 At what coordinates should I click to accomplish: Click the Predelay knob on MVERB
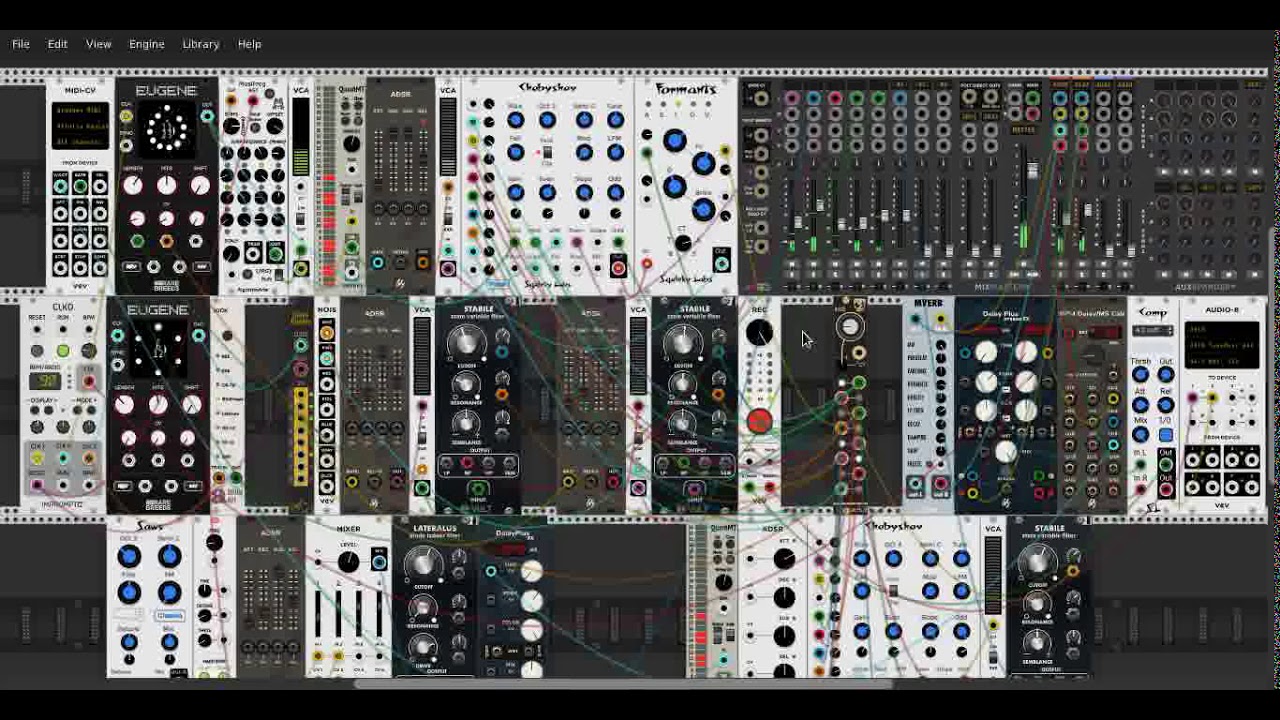click(x=941, y=358)
